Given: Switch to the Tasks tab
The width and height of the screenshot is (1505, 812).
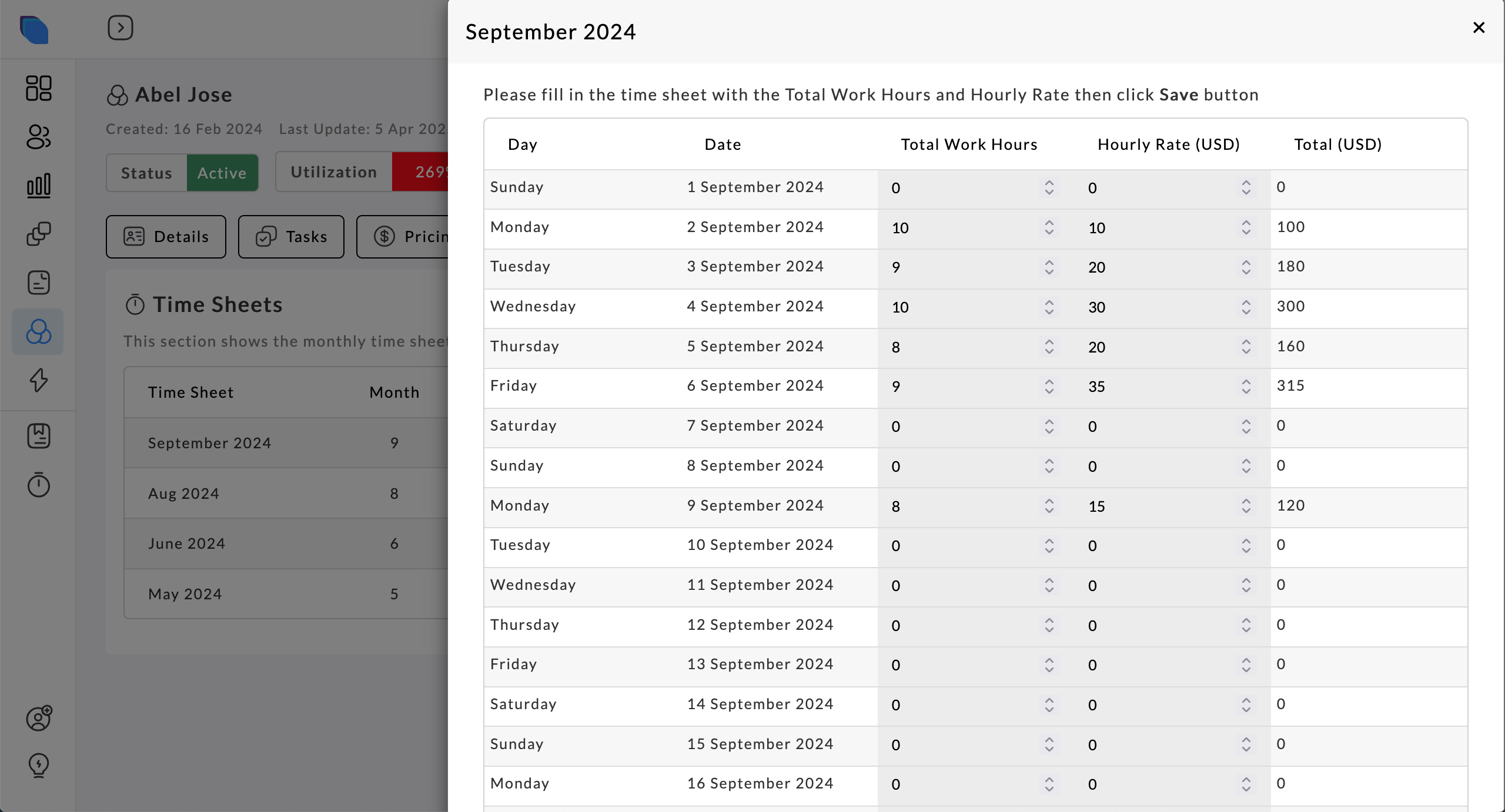Looking at the screenshot, I should tap(291, 237).
